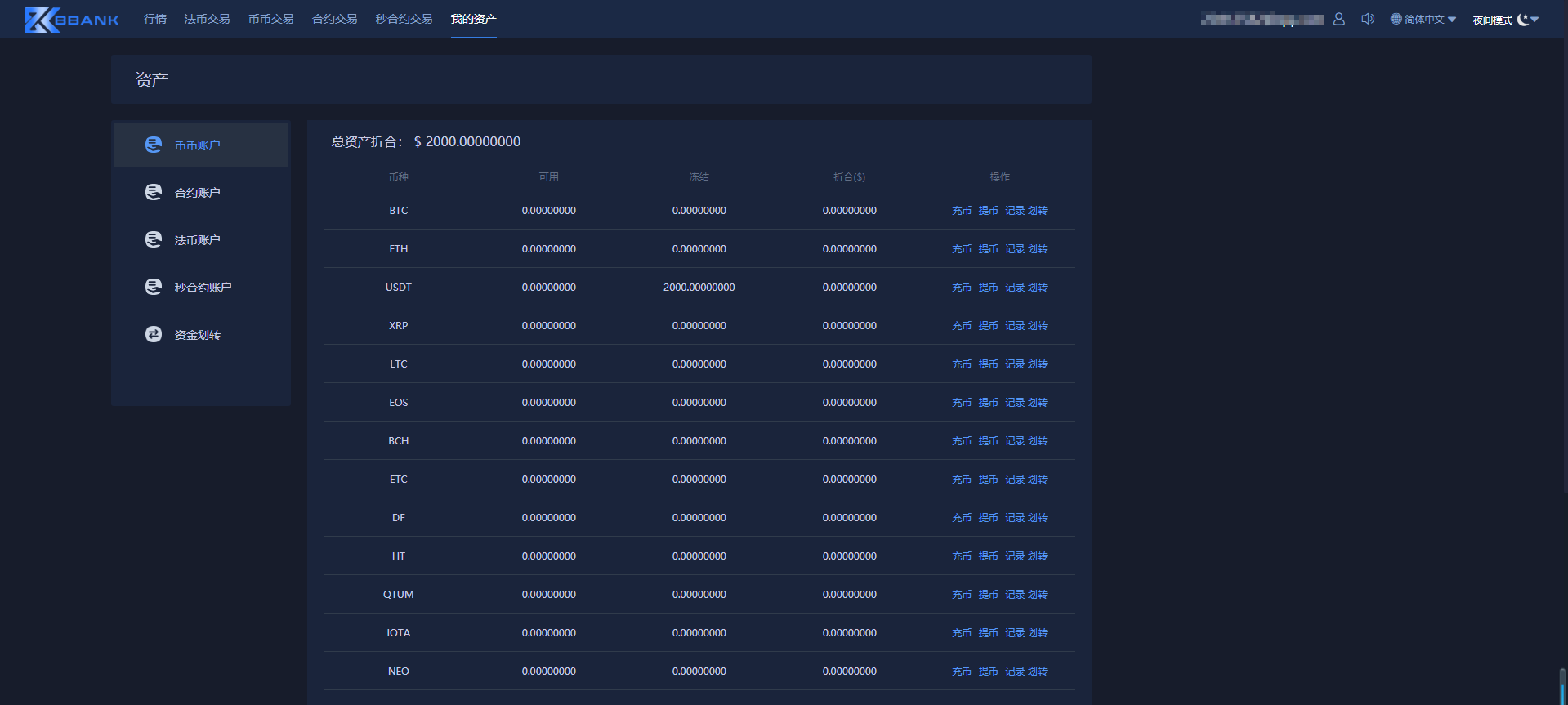The image size is (1568, 705).
Task: Click the USDT currency name cell
Action: pyautogui.click(x=399, y=288)
